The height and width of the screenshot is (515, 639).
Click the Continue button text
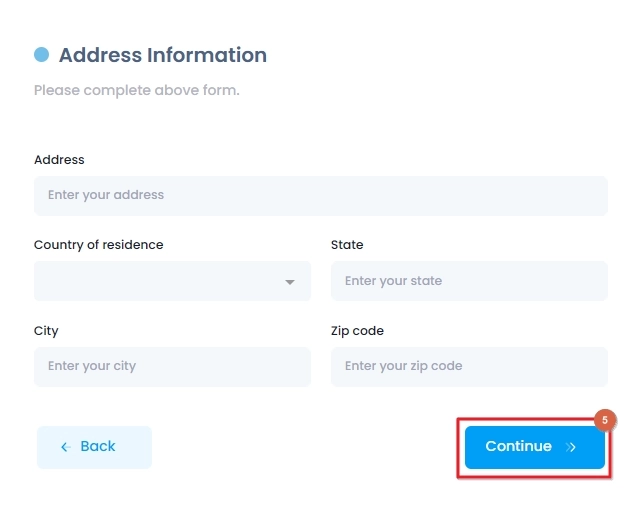[x=518, y=446]
